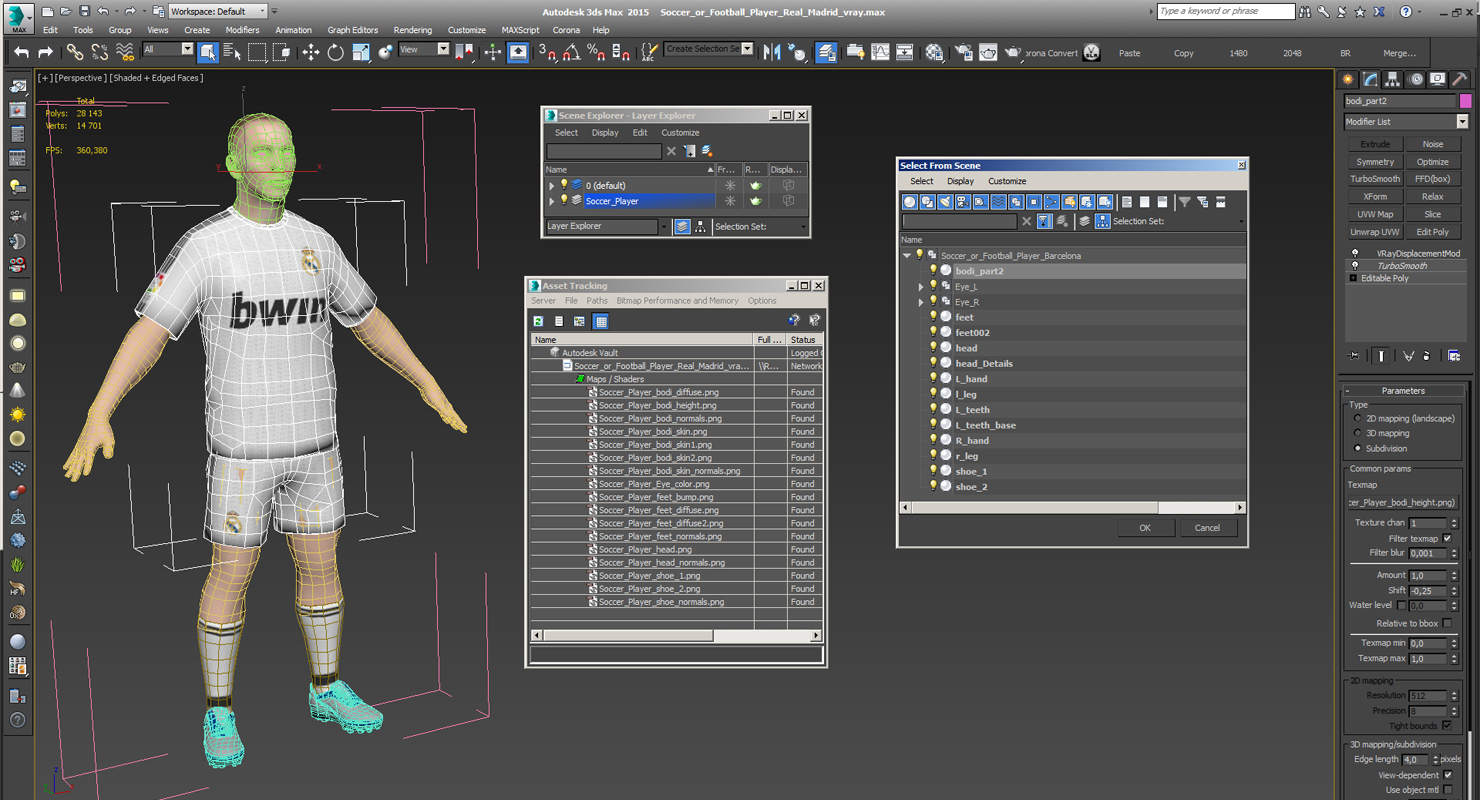Image resolution: width=1480 pixels, height=800 pixels.
Task: Open the Graph Editors menu
Action: coord(352,30)
